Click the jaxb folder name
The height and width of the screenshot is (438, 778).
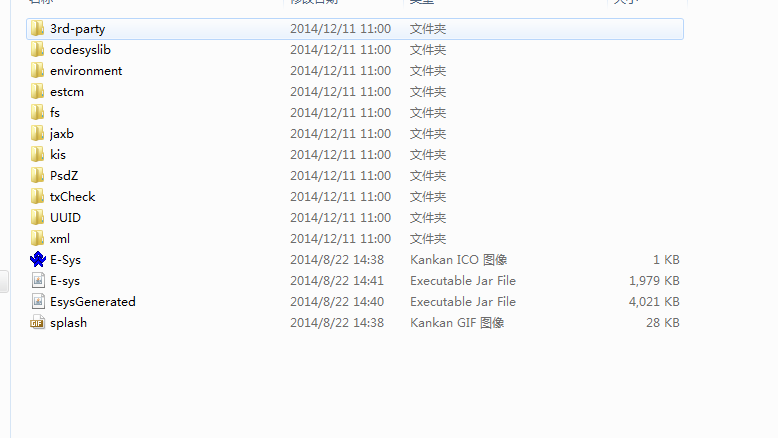click(x=62, y=134)
